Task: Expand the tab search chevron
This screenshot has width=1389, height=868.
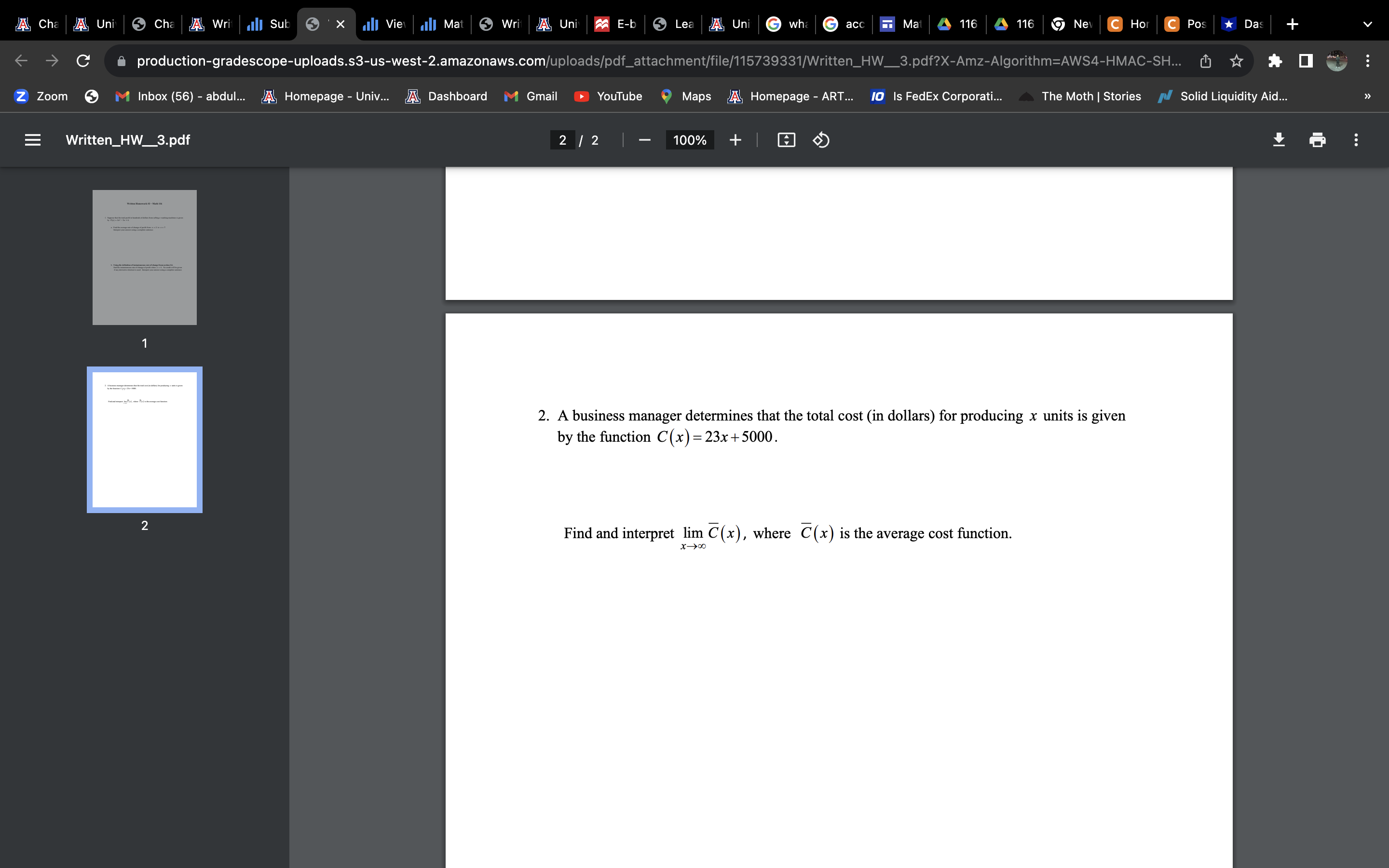Action: point(1367,24)
